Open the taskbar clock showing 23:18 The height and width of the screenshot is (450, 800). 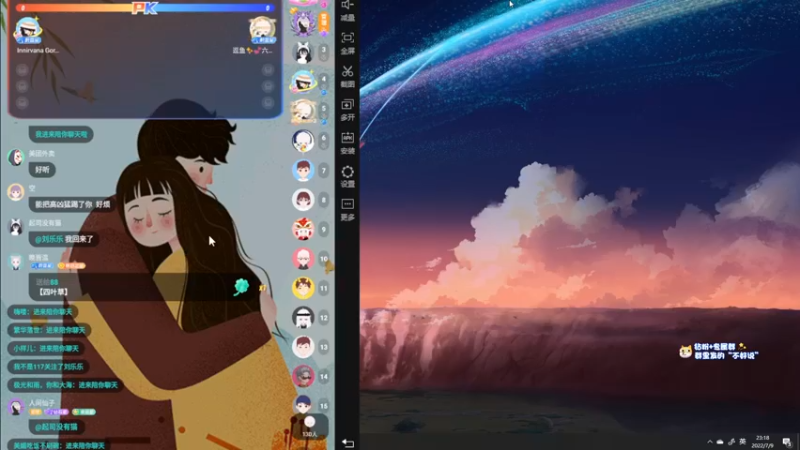pyautogui.click(x=762, y=442)
